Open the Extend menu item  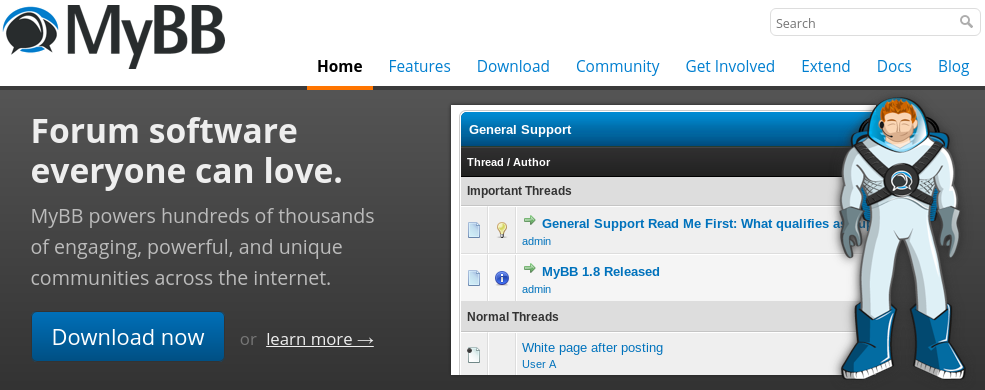click(x=825, y=66)
